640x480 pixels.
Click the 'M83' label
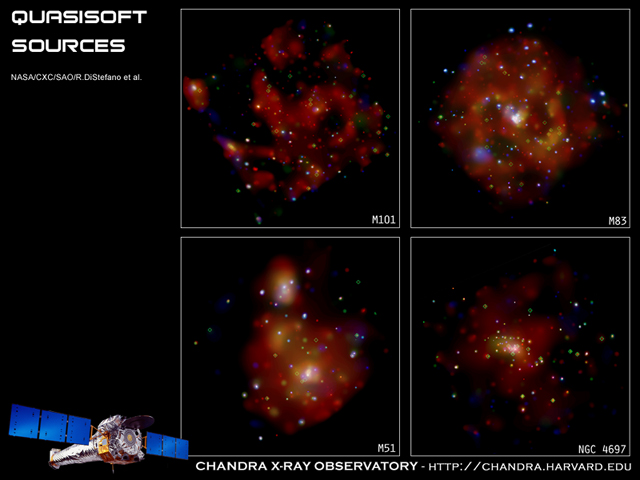tap(618, 221)
